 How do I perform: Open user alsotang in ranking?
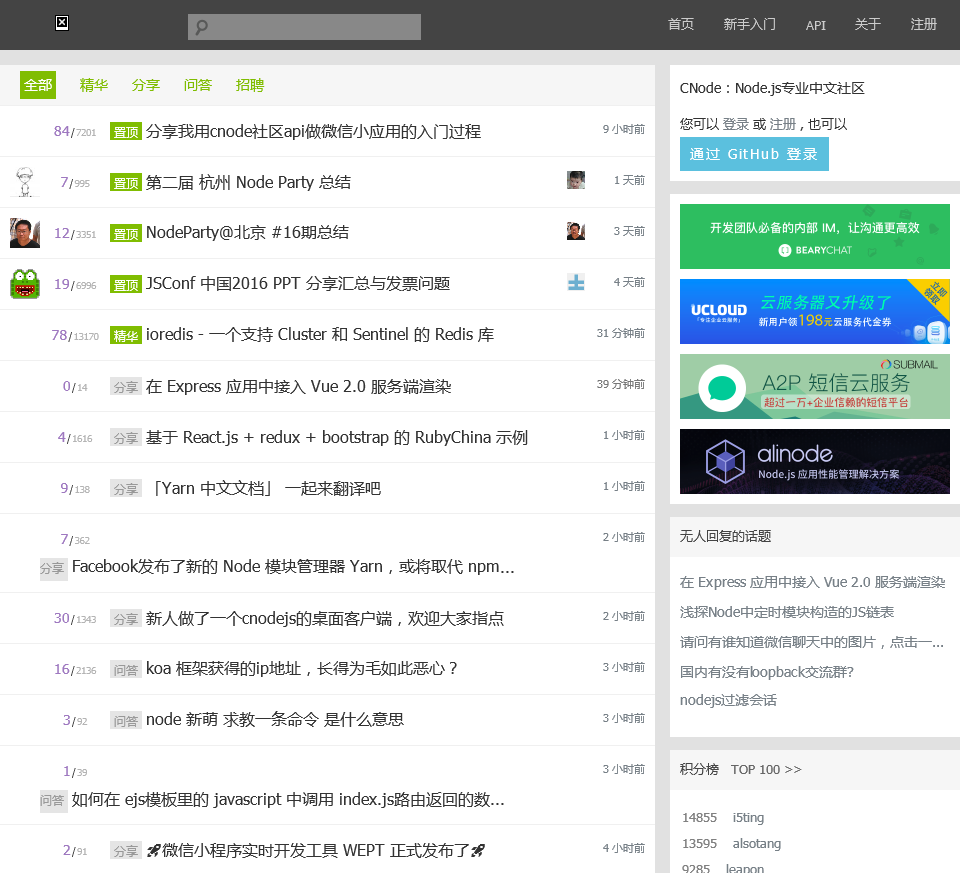757,844
